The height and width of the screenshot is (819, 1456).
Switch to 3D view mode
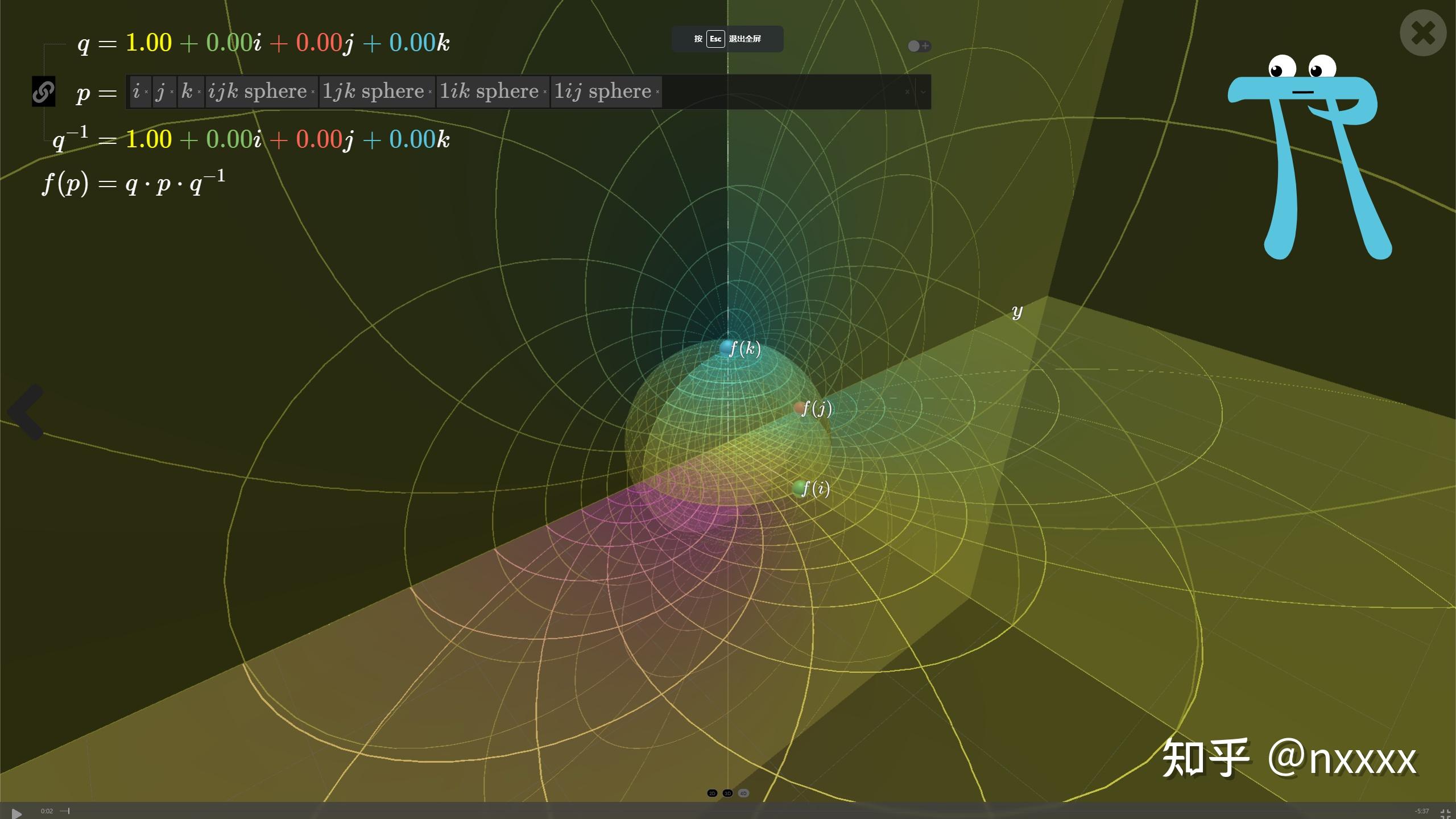[x=727, y=793]
